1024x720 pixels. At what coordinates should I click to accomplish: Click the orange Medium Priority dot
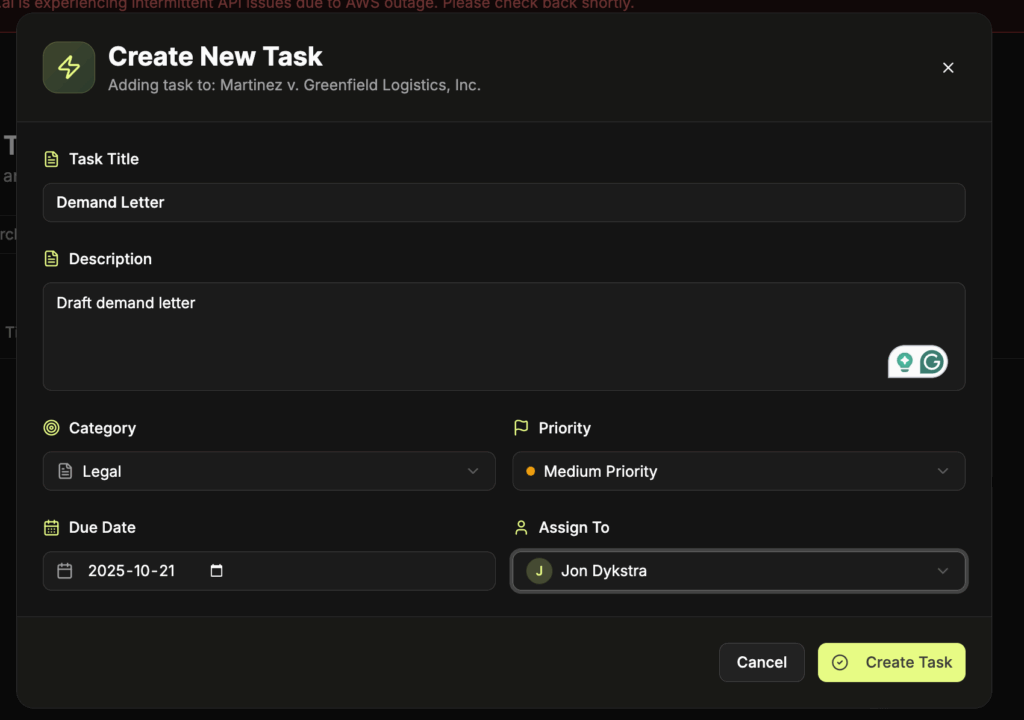click(529, 470)
